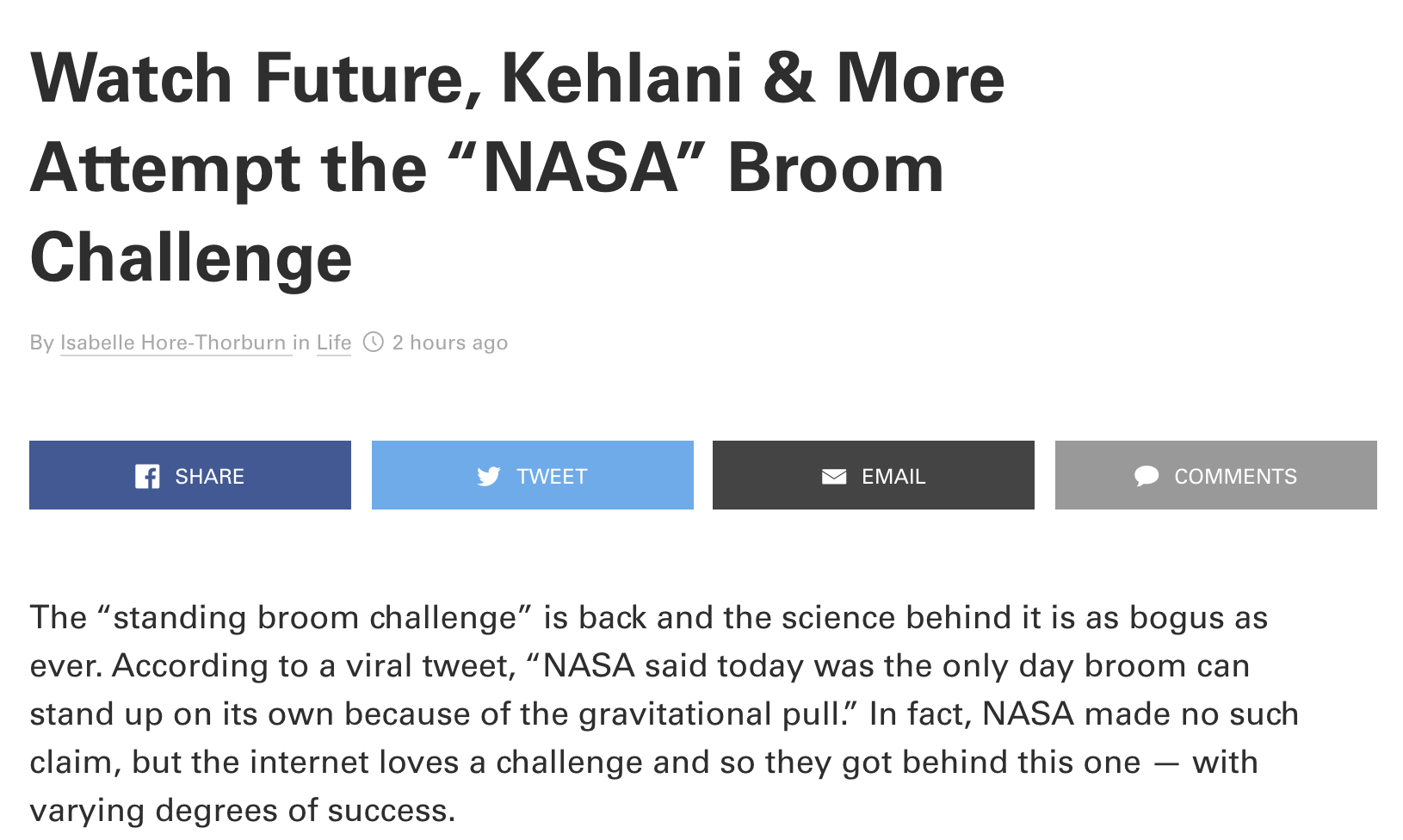1403x840 pixels.
Task: Click the Facebook logo icon
Action: click(x=147, y=476)
